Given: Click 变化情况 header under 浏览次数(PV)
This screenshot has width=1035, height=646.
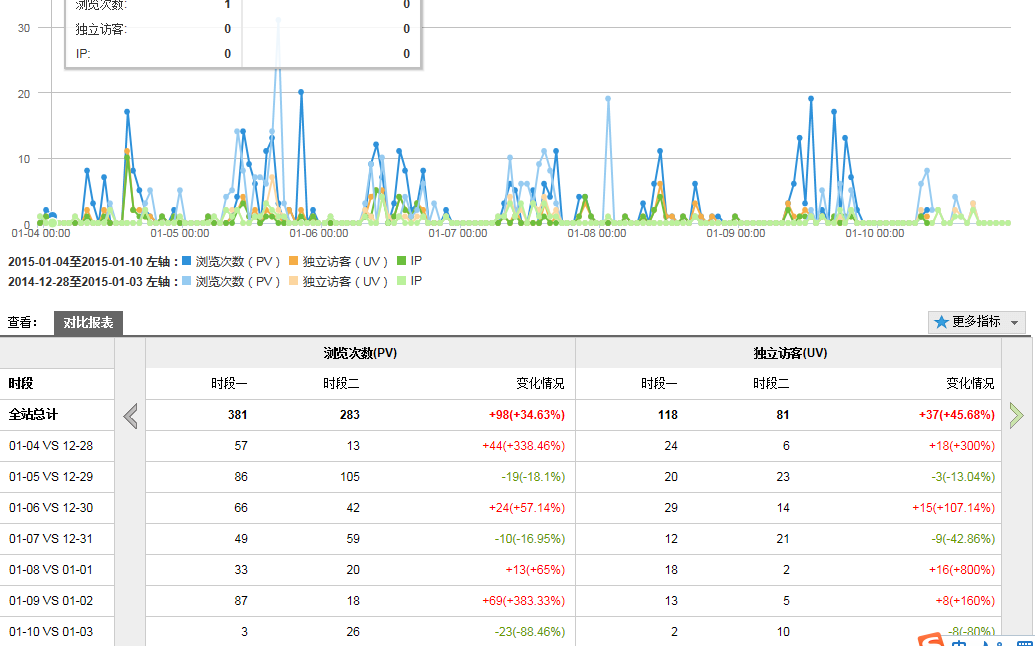Looking at the screenshot, I should 541,383.
